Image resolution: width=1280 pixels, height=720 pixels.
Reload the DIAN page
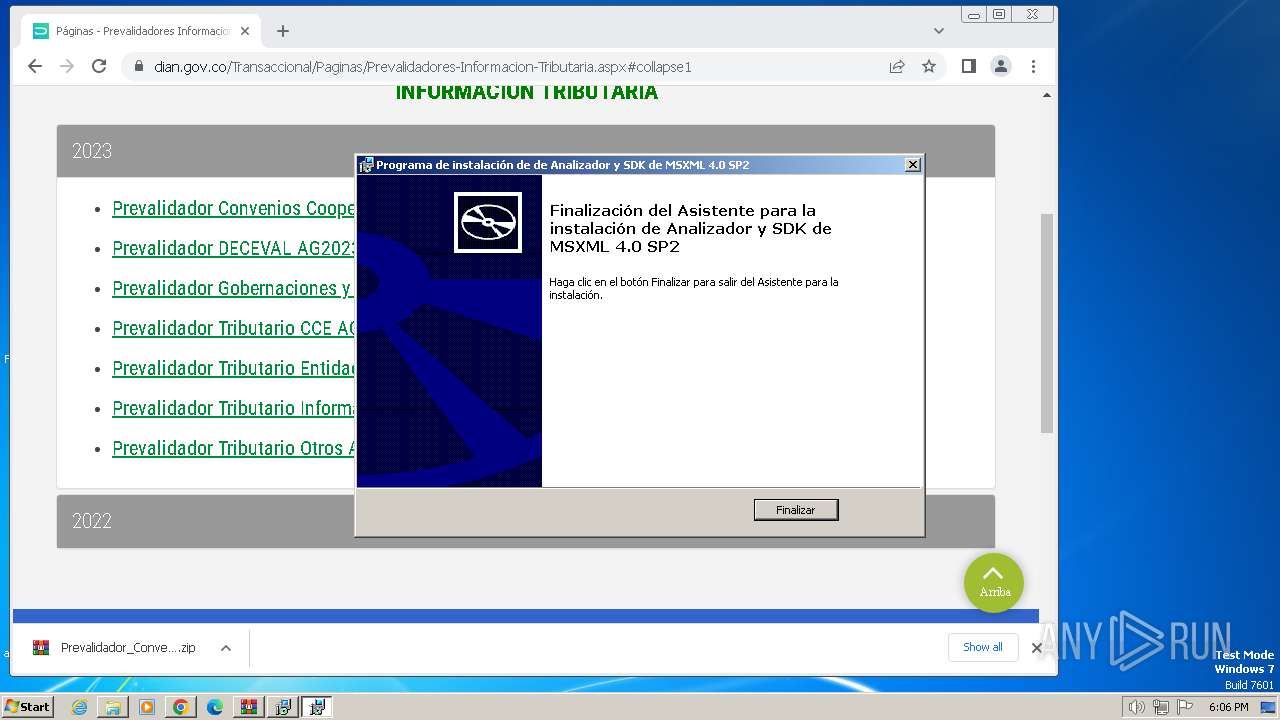click(99, 66)
